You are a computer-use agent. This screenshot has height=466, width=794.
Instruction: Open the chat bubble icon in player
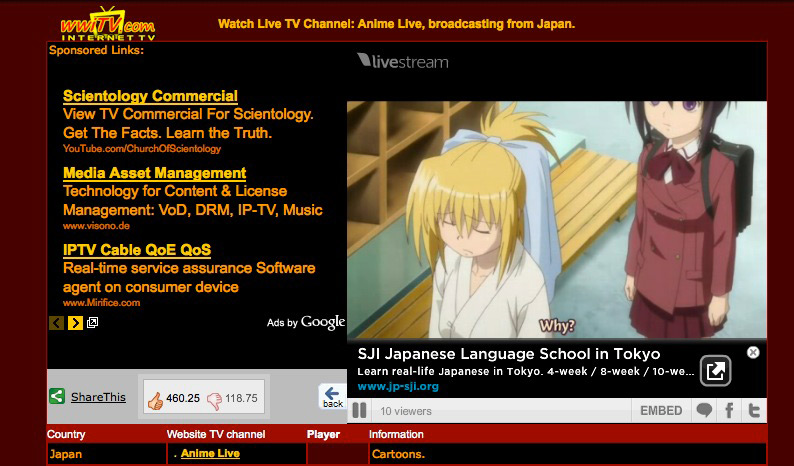[x=704, y=411]
